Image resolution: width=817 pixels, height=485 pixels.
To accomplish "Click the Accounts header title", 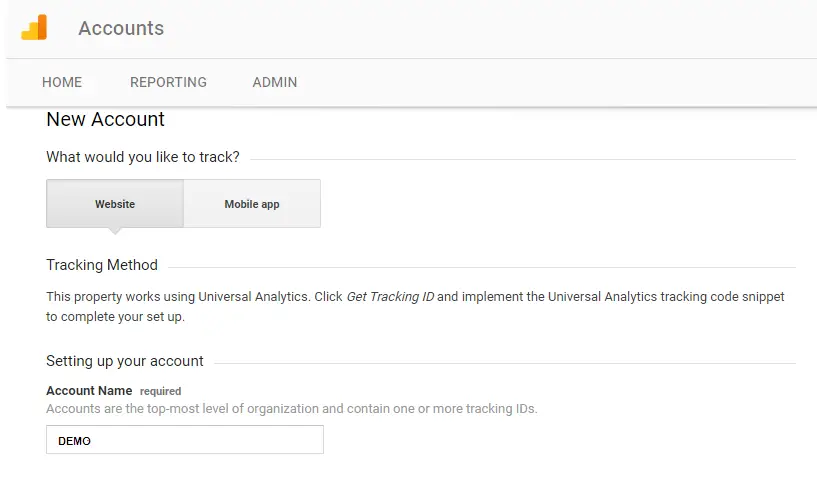I will point(121,29).
